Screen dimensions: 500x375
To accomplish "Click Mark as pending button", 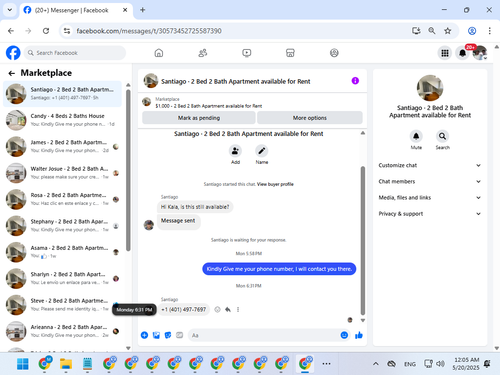I will point(199,118).
